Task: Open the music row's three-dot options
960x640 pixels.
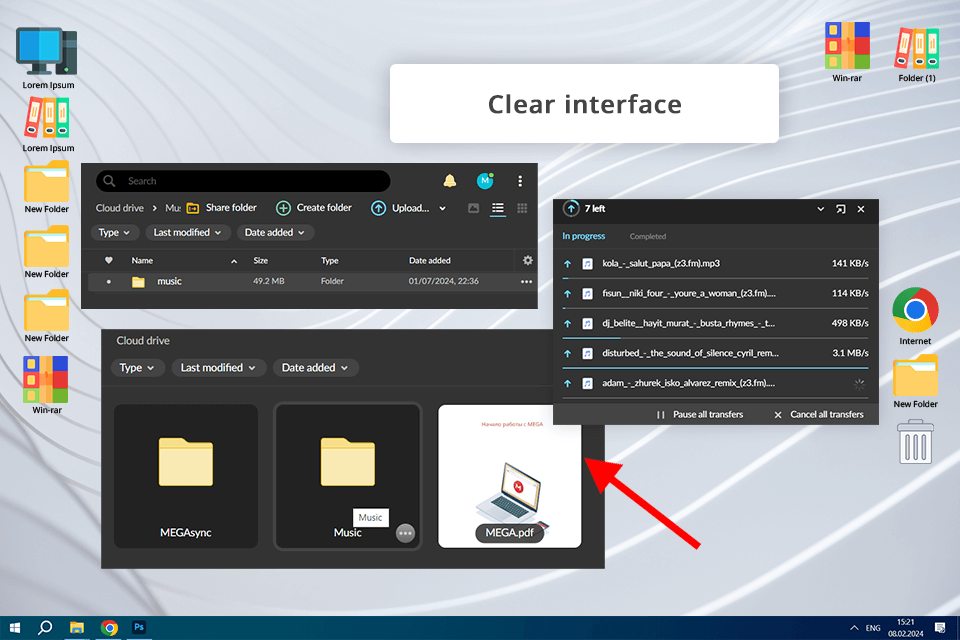Action: click(526, 282)
